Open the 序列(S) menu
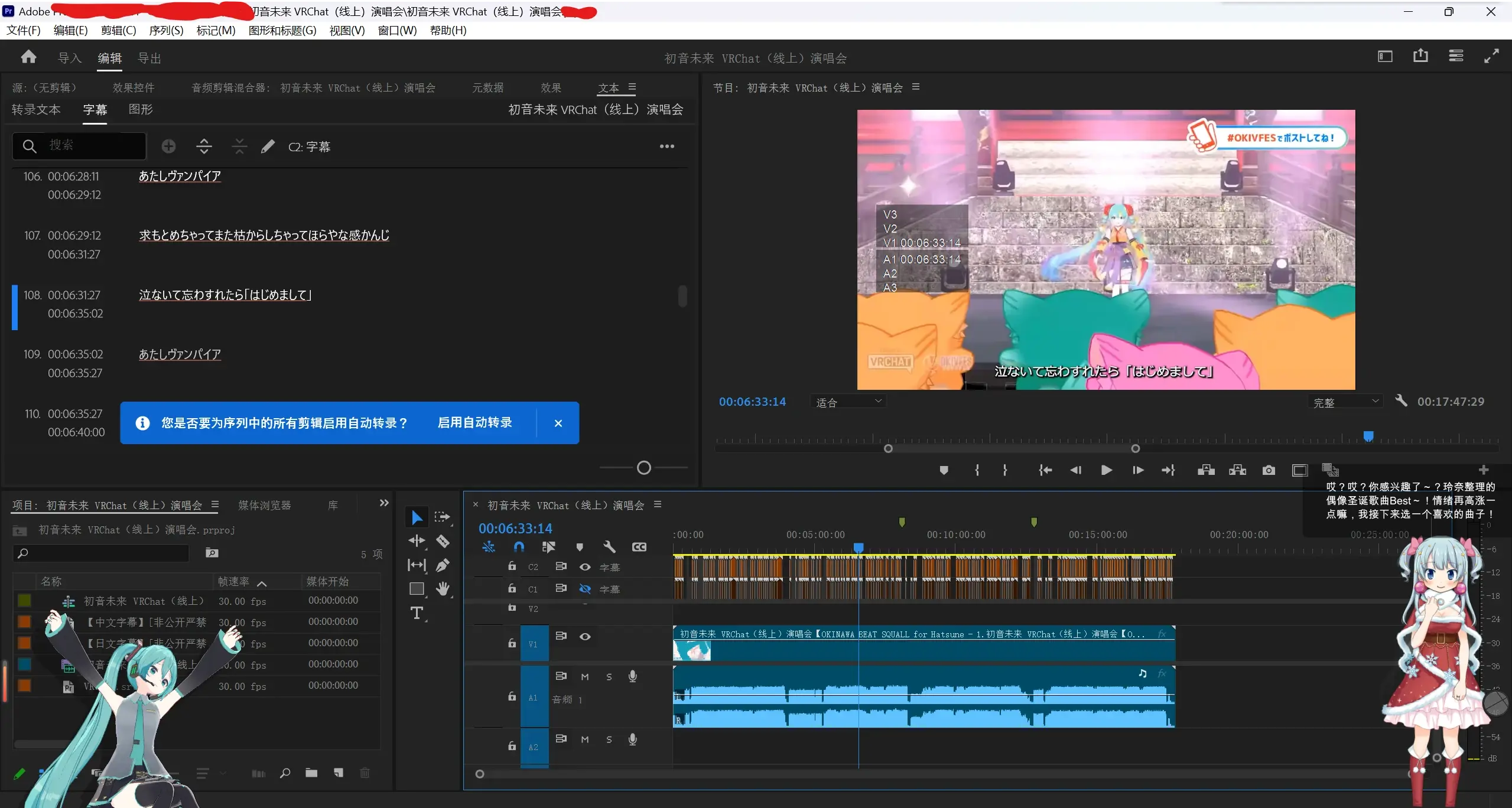This screenshot has height=808, width=1512. (x=166, y=30)
